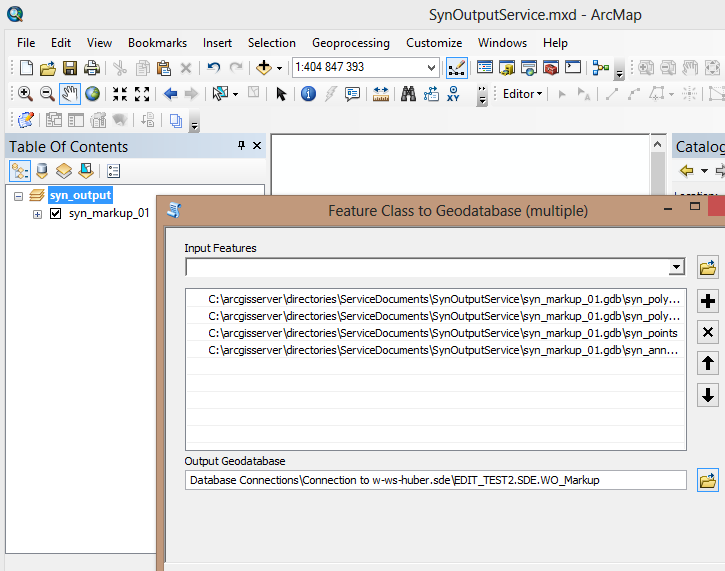Open the Bookmarks menu
The width and height of the screenshot is (725, 571).
[x=157, y=43]
